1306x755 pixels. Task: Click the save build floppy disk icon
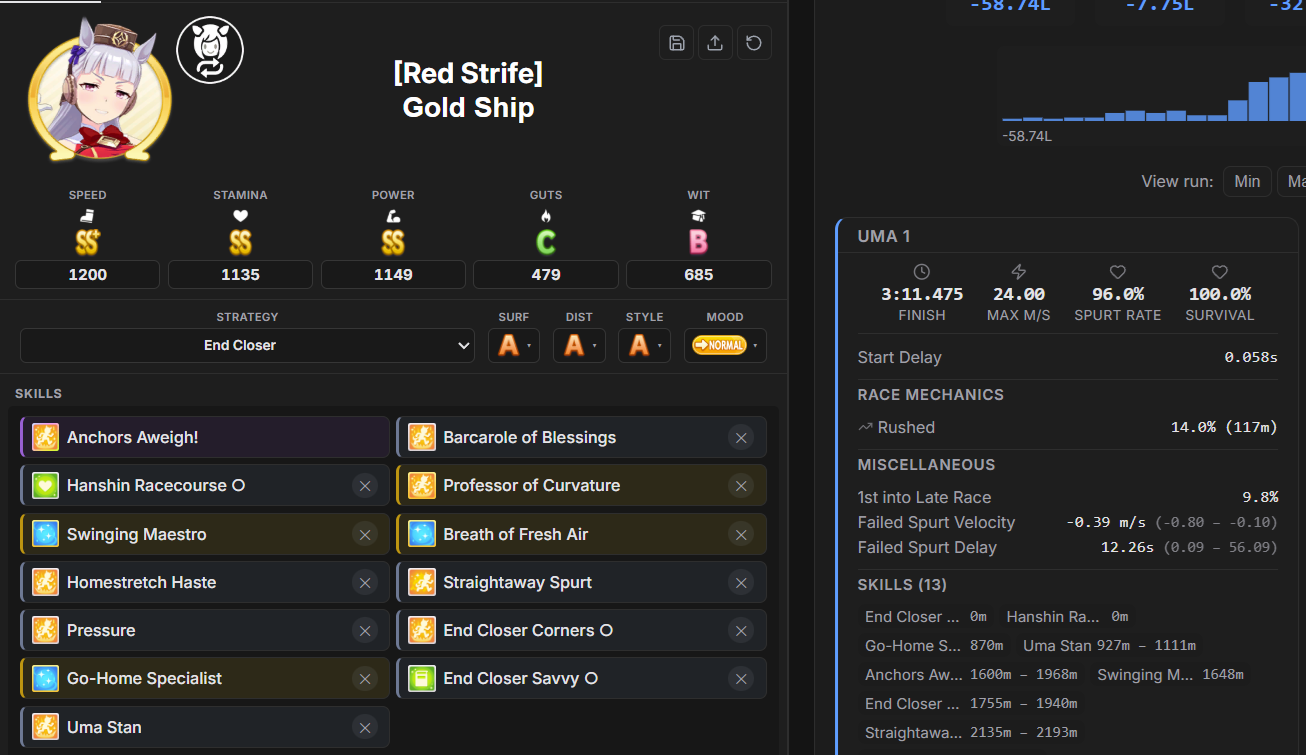[x=677, y=43]
